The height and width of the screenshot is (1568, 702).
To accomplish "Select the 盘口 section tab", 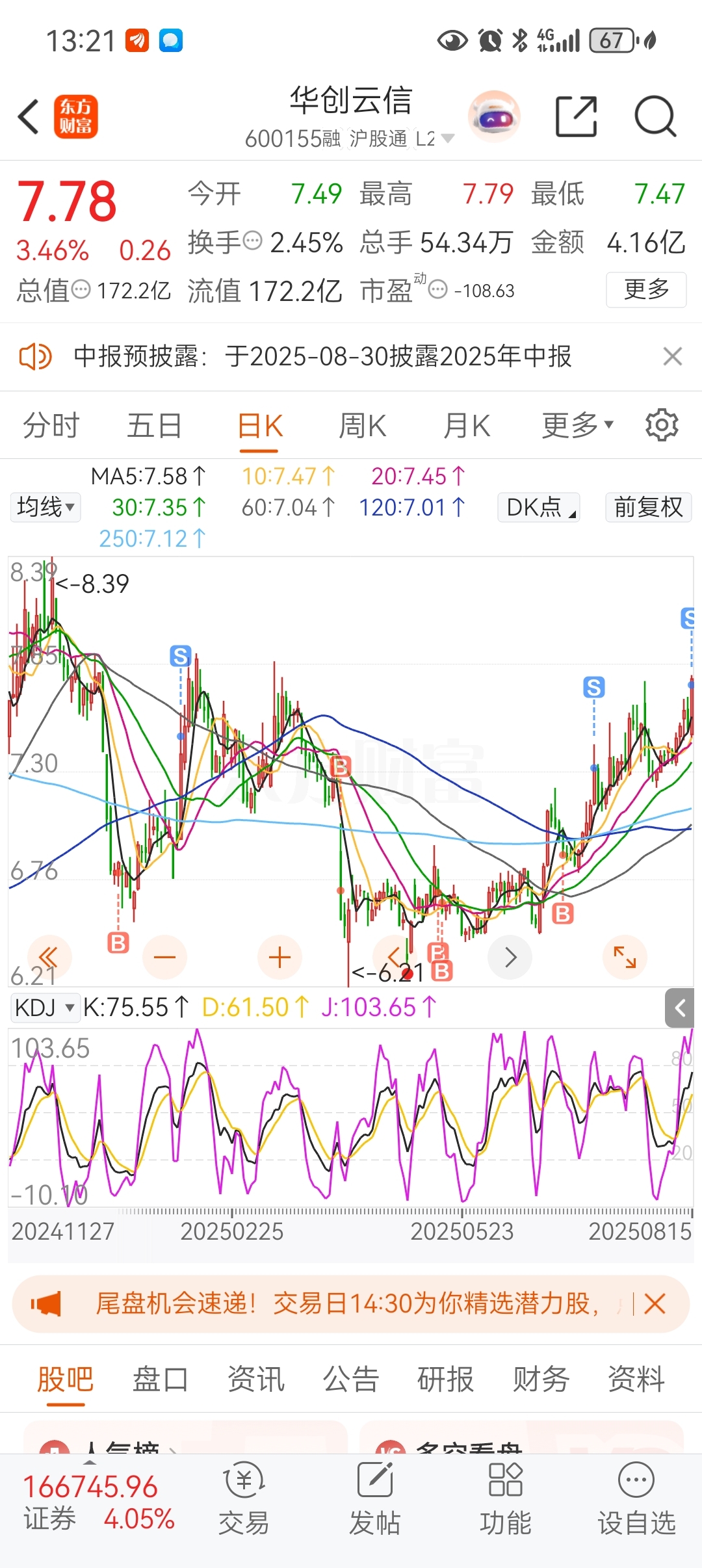I will tap(161, 1379).
